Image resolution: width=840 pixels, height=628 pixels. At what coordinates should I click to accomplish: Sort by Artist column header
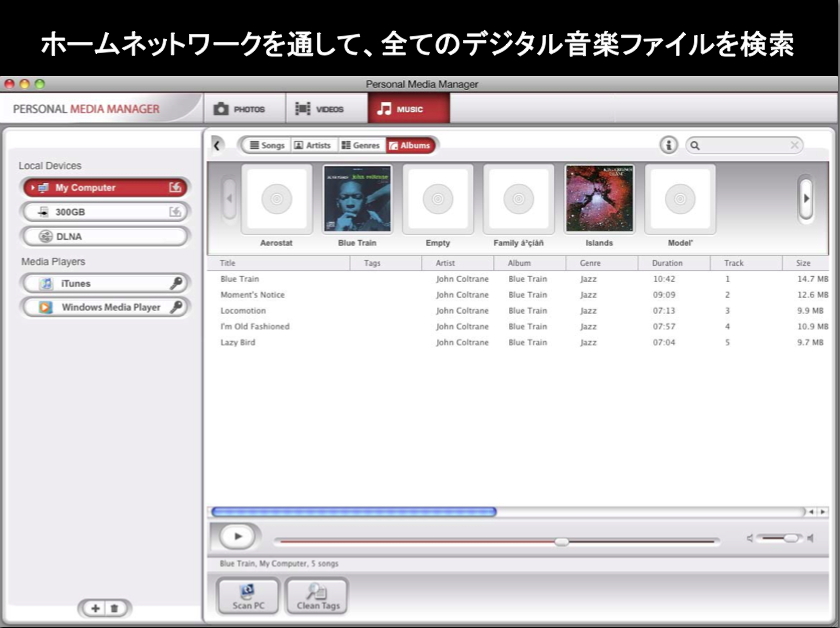tap(458, 263)
